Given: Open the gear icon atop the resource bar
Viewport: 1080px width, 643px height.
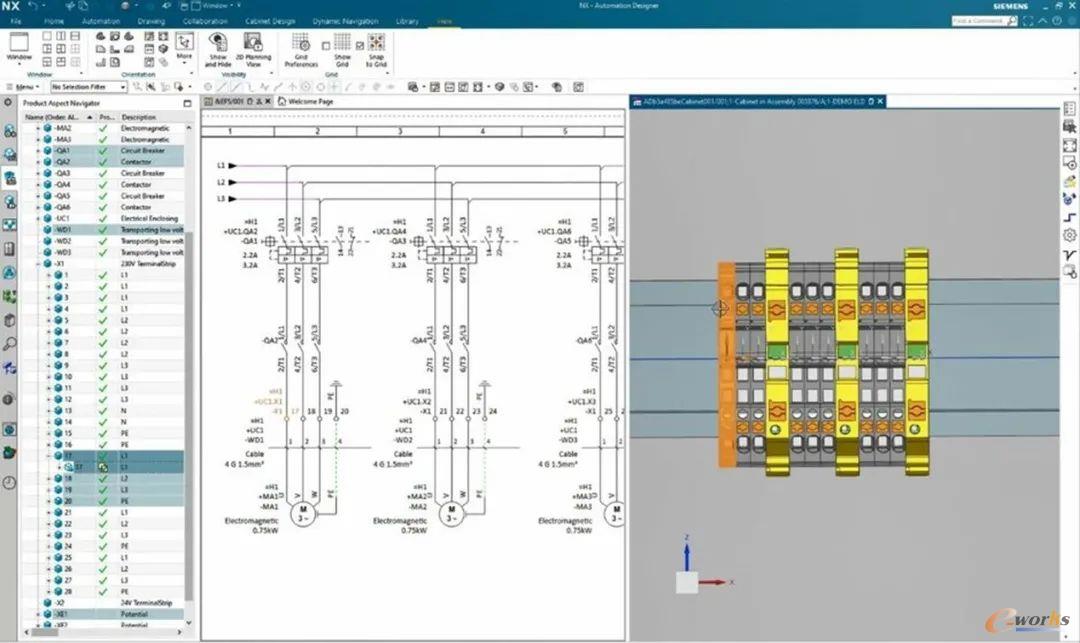Looking at the screenshot, I should (8, 103).
